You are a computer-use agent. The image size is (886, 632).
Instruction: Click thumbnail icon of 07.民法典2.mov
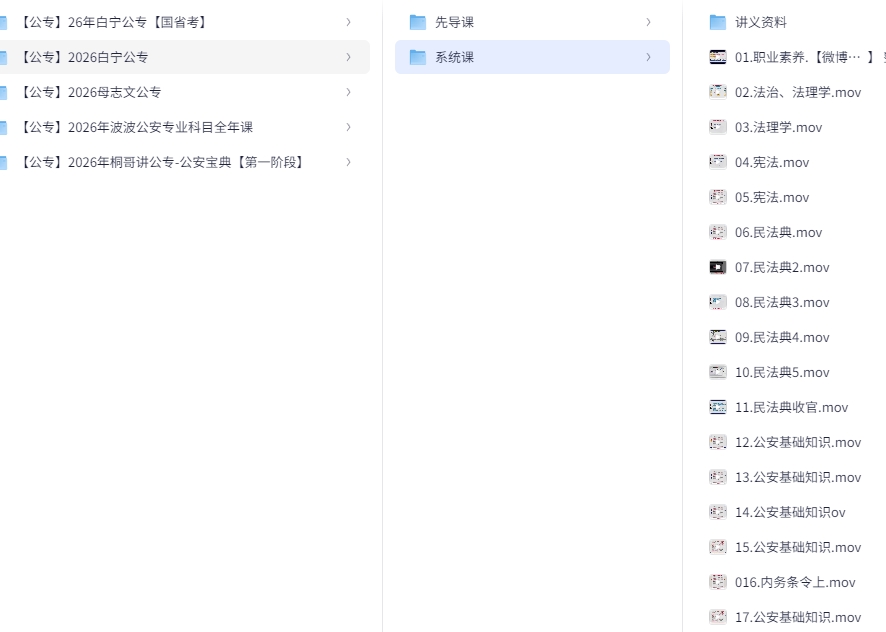718,267
